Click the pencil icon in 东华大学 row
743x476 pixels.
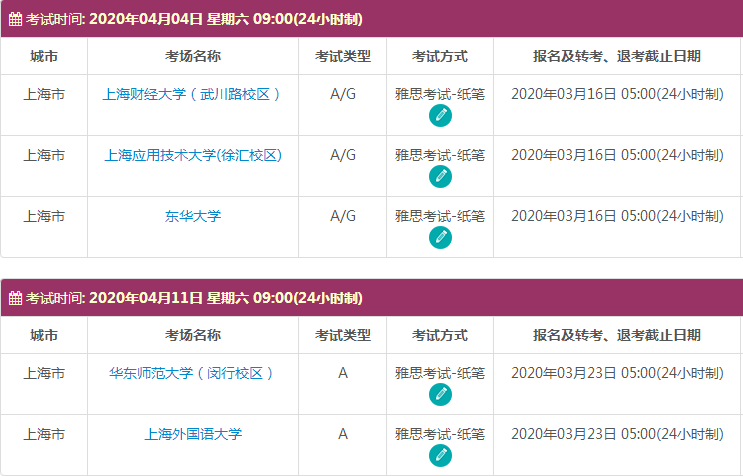point(440,238)
